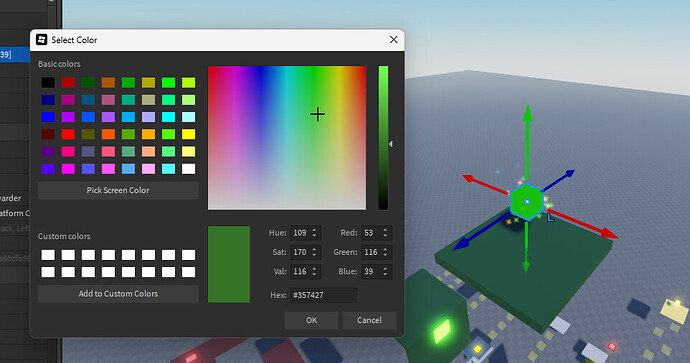Decrease the Sat value with down arrow
Viewport: 690px width, 363px height.
tap(314, 255)
